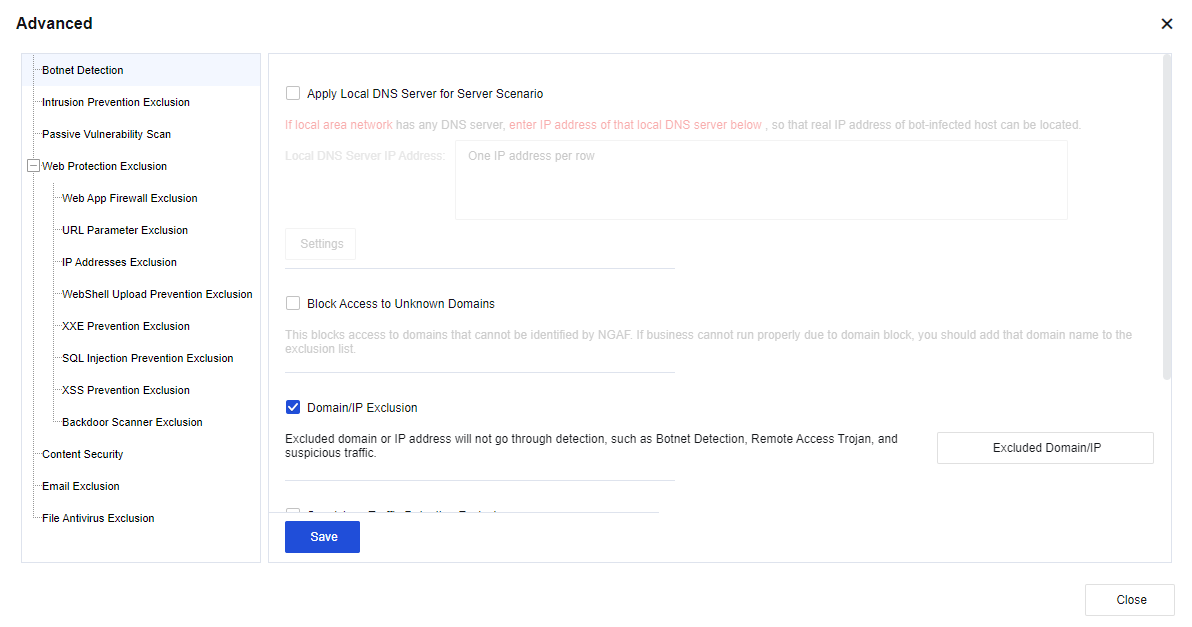This screenshot has height=627, width=1192.
Task: Open File Antivirus Exclusion page
Action: click(x=98, y=518)
